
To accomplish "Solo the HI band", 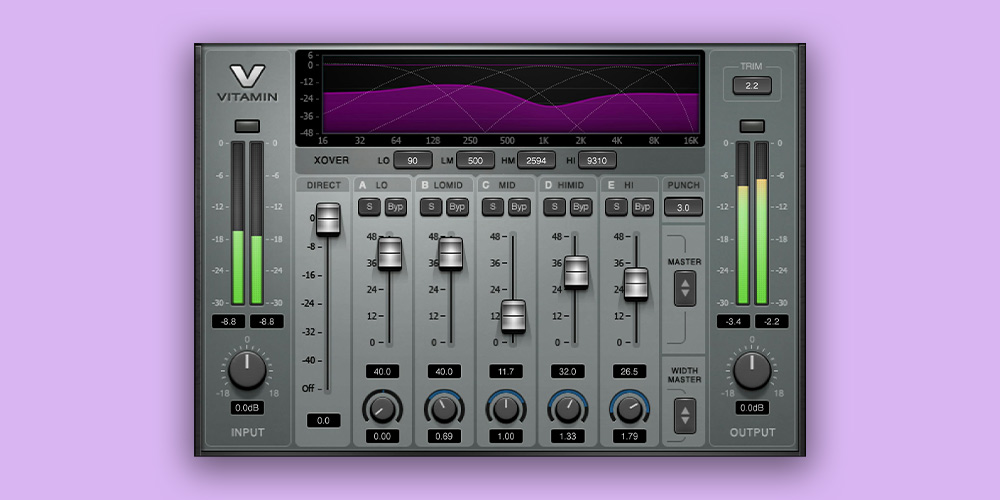I will 617,207.
